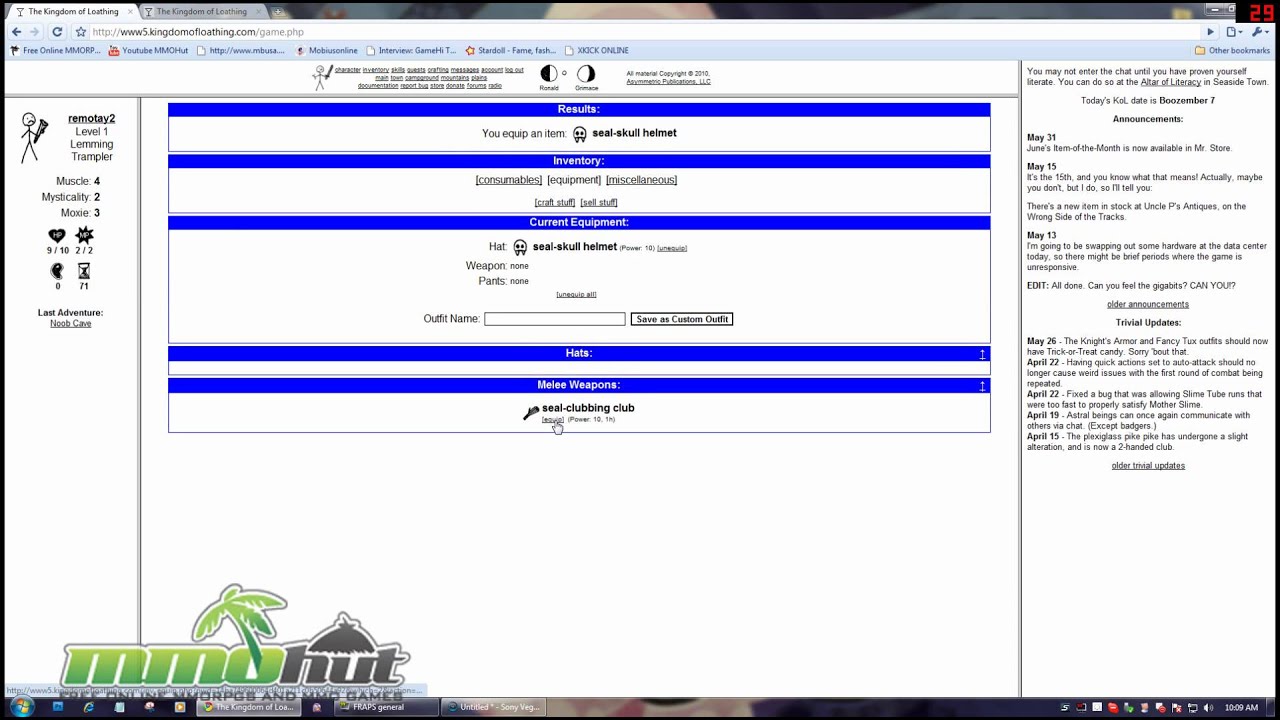Open the skills menu link
Image resolution: width=1280 pixels, height=720 pixels.
398,70
